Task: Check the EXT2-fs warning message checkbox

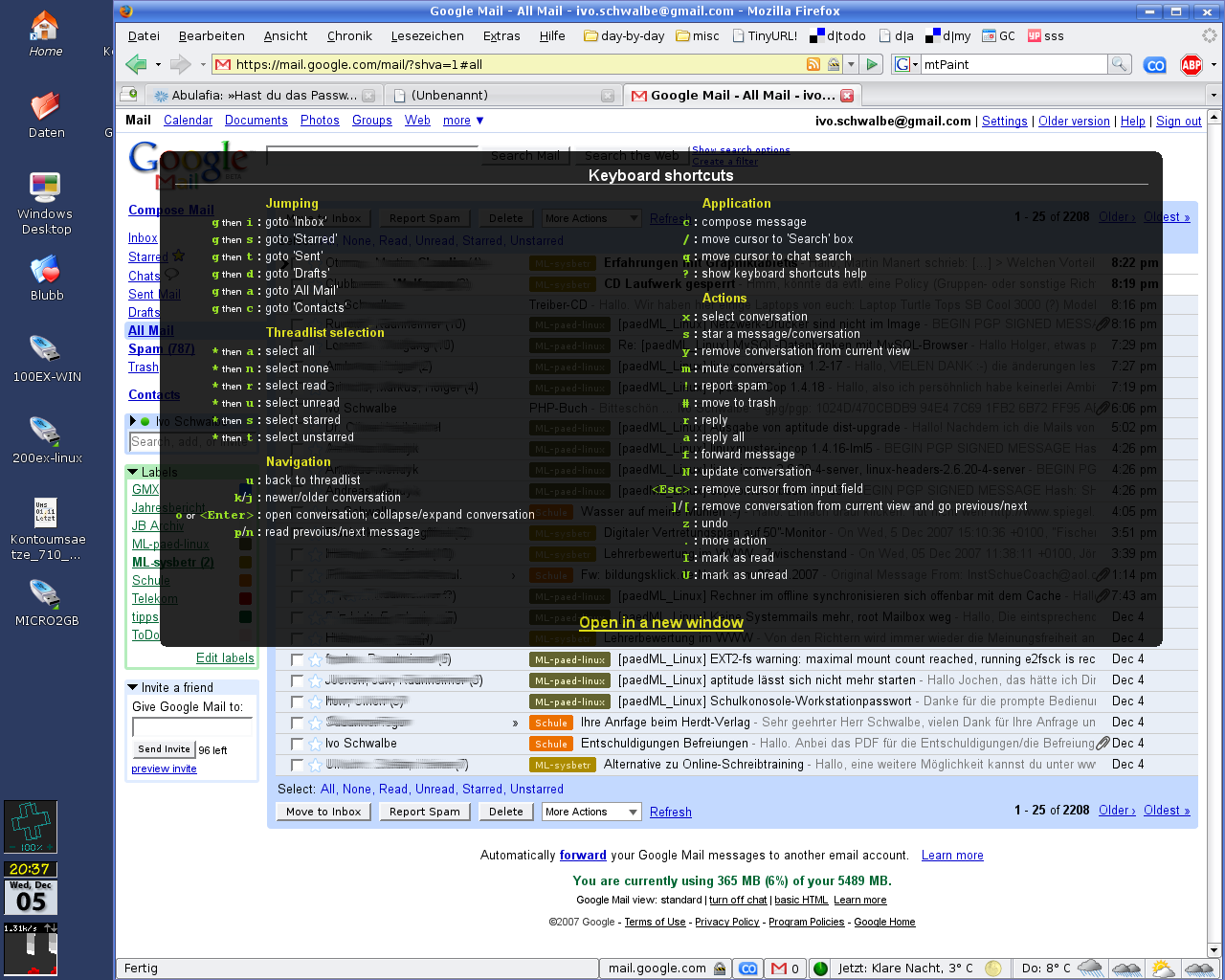Action: point(298,660)
